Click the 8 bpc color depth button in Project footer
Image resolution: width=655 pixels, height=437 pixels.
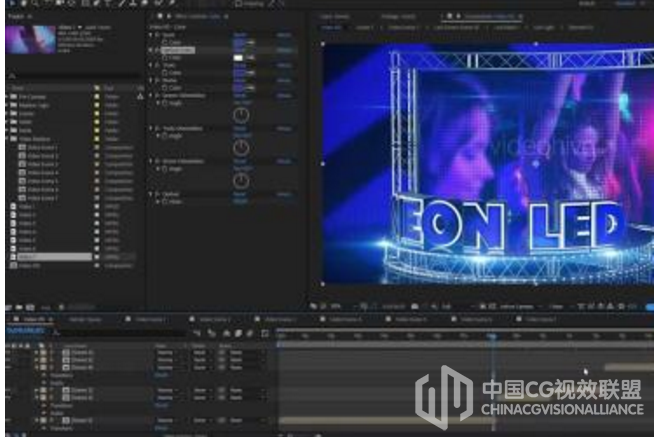[x=46, y=307]
